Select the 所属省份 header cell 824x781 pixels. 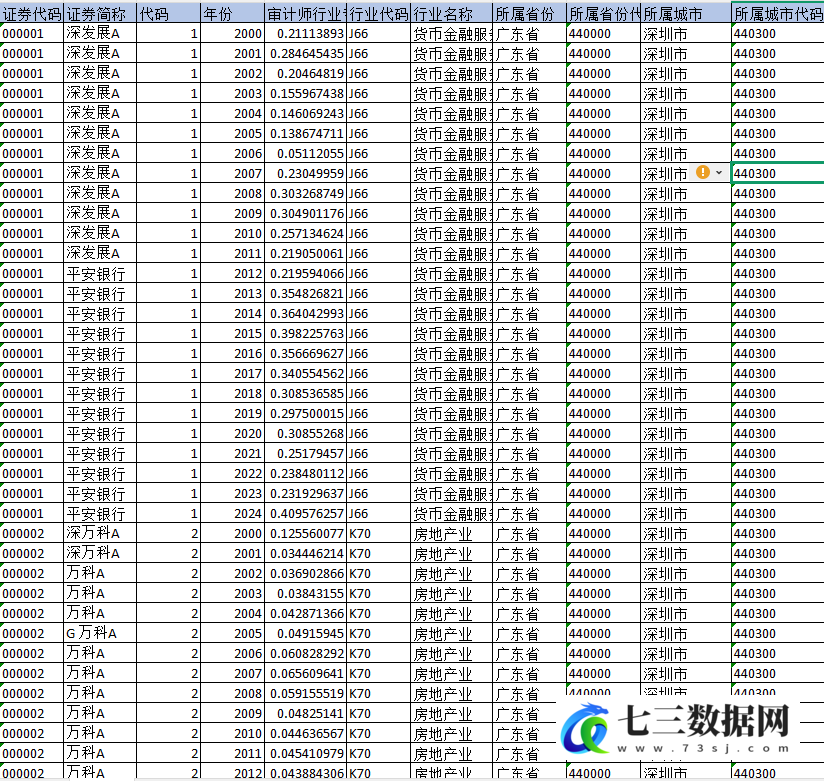point(530,14)
